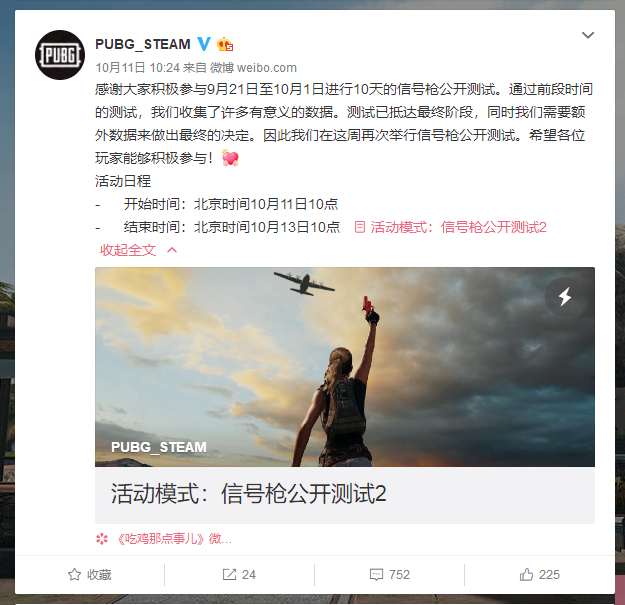The width and height of the screenshot is (625, 605).
Task: Open the flare gun article image
Action: (345, 367)
